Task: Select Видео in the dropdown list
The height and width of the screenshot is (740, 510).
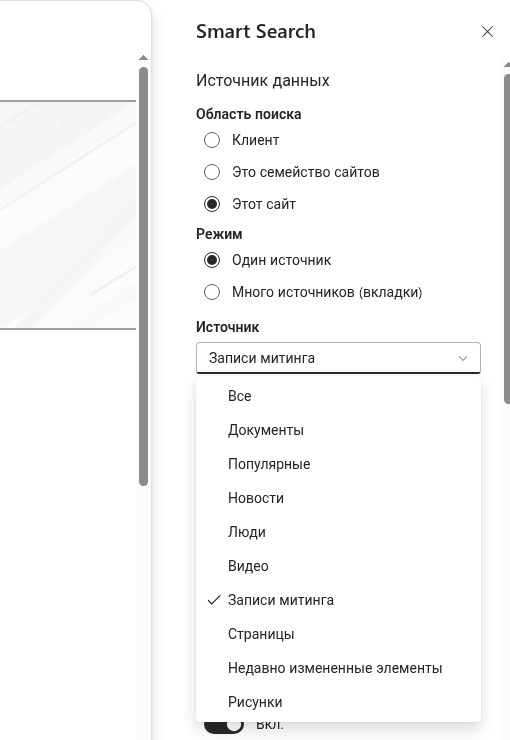Action: [338, 566]
